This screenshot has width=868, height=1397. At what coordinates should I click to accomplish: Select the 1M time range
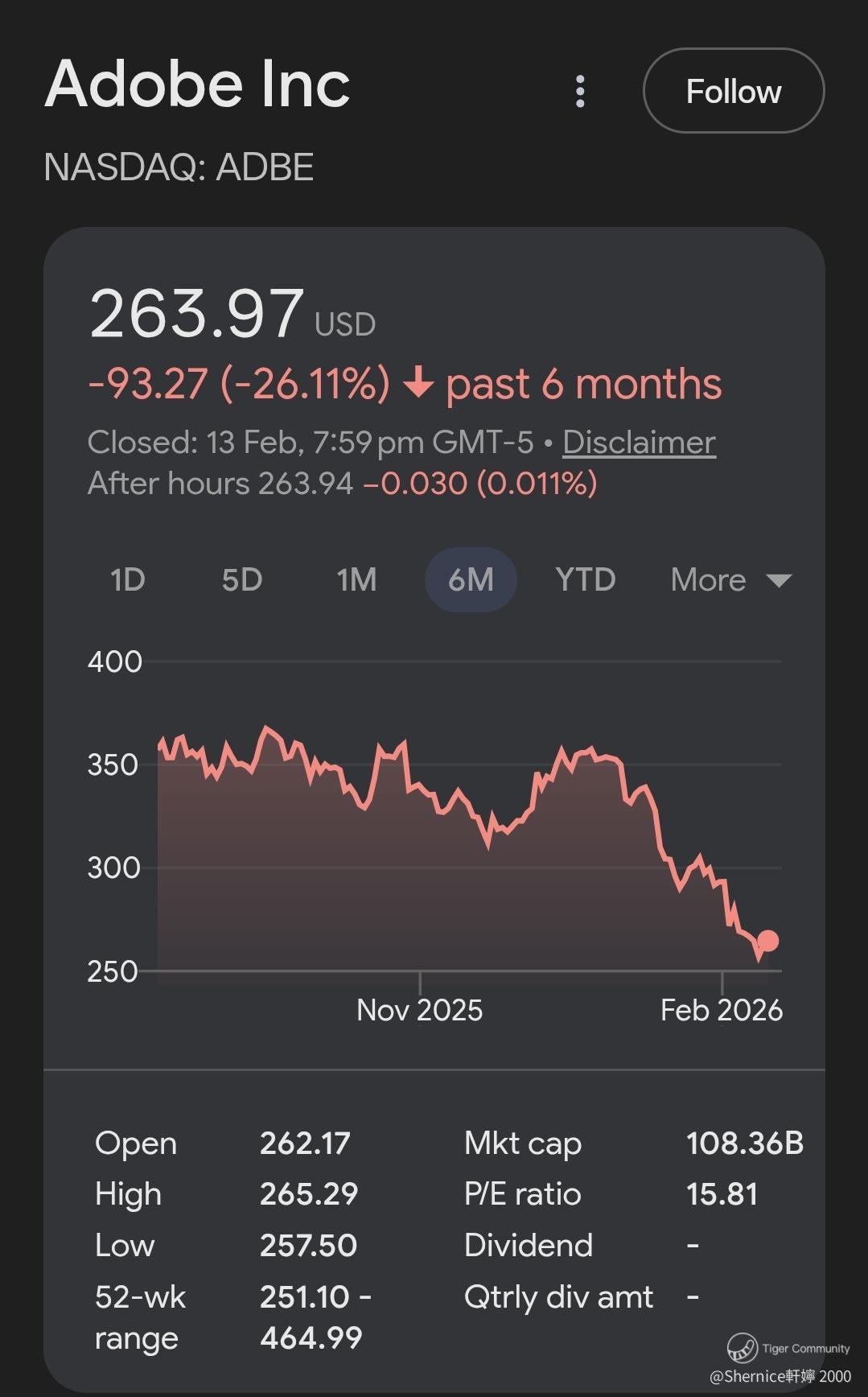point(356,579)
